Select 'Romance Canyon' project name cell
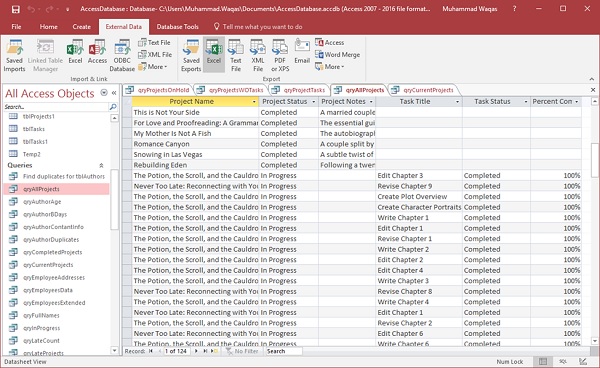Viewport: 600px width, 368px height. tap(195, 144)
